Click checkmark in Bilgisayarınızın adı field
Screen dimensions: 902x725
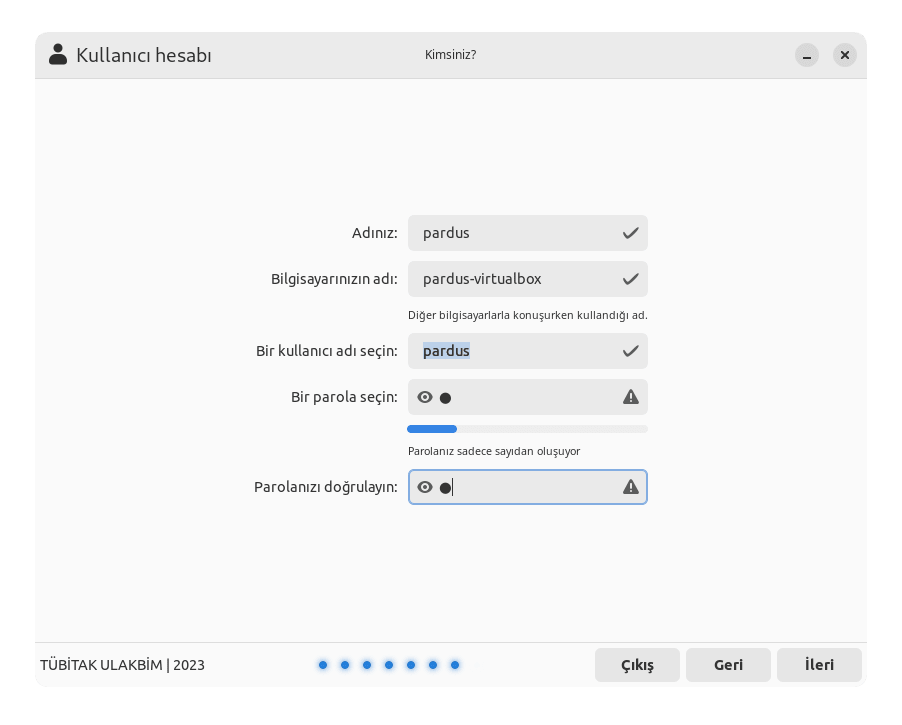[630, 279]
